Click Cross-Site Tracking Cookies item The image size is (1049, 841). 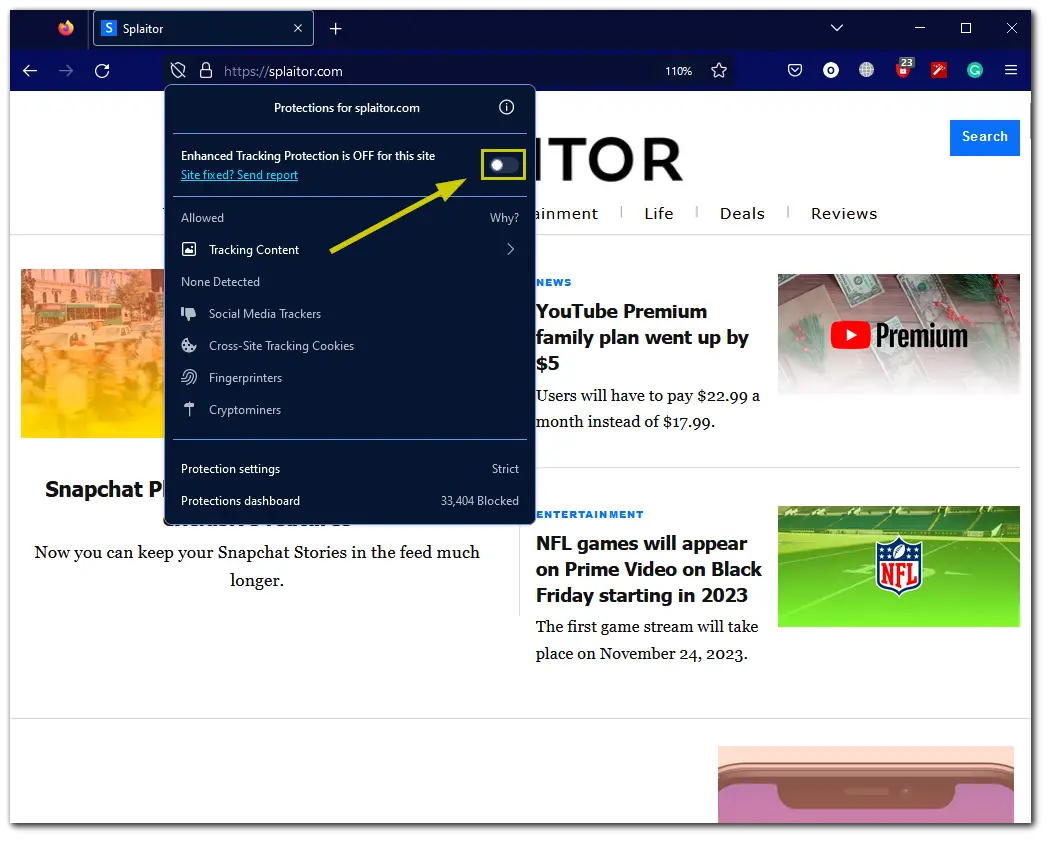(x=281, y=346)
